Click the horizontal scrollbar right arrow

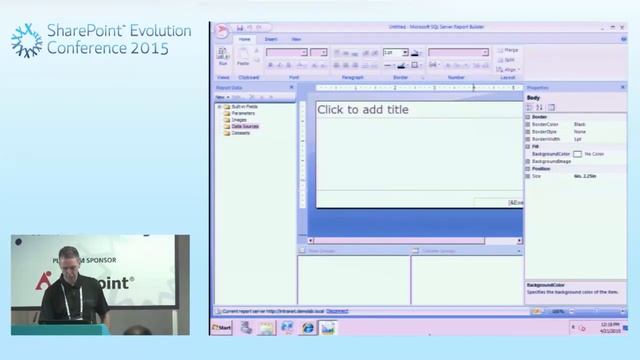(519, 241)
